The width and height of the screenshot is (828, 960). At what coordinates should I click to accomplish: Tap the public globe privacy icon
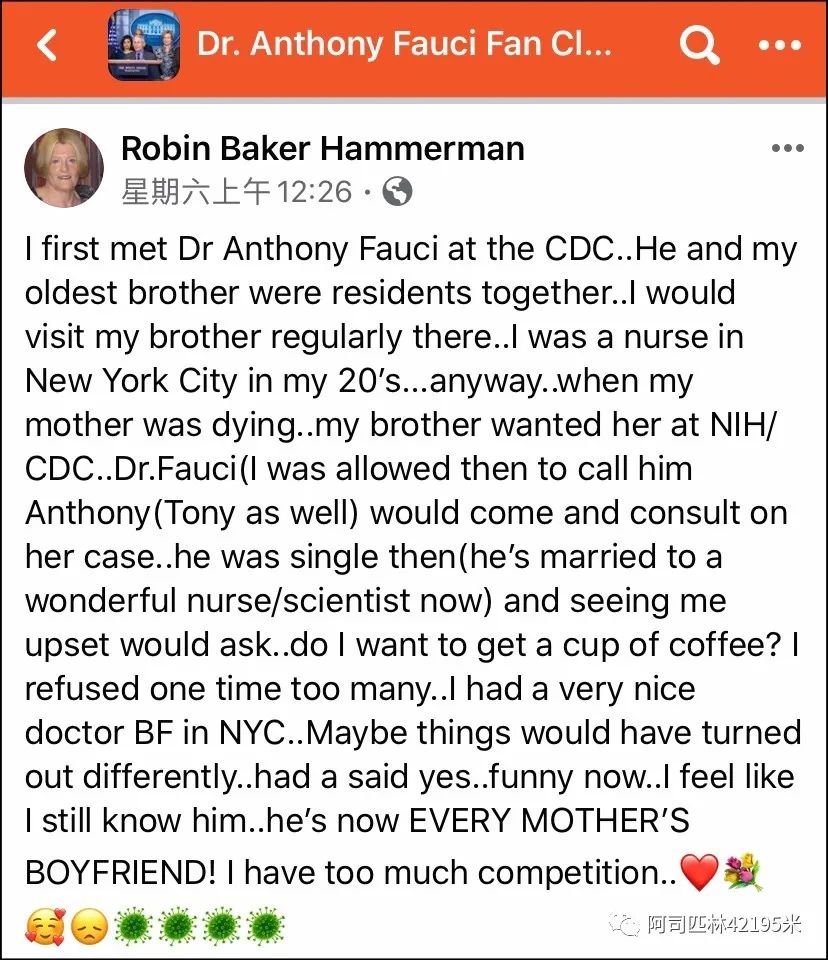pyautogui.click(x=397, y=192)
